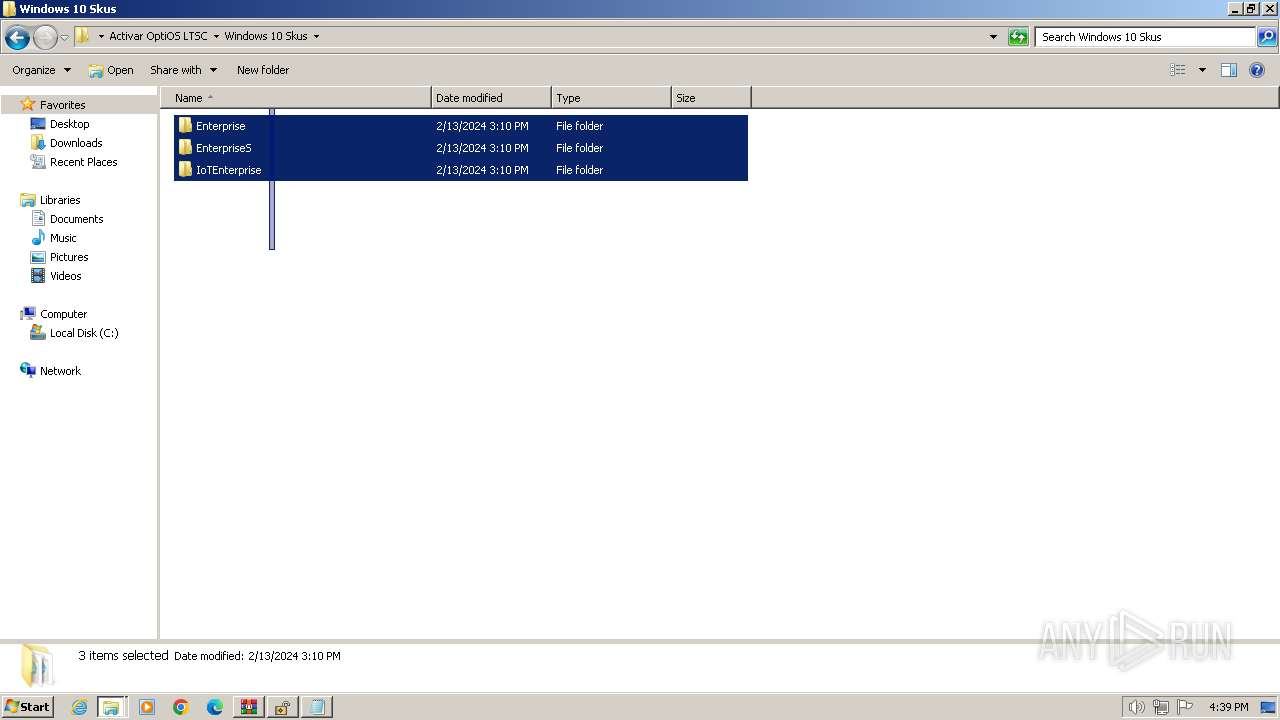Expand the arrow after Windows 10 Skus
This screenshot has height=720, width=1280.
[x=317, y=37]
